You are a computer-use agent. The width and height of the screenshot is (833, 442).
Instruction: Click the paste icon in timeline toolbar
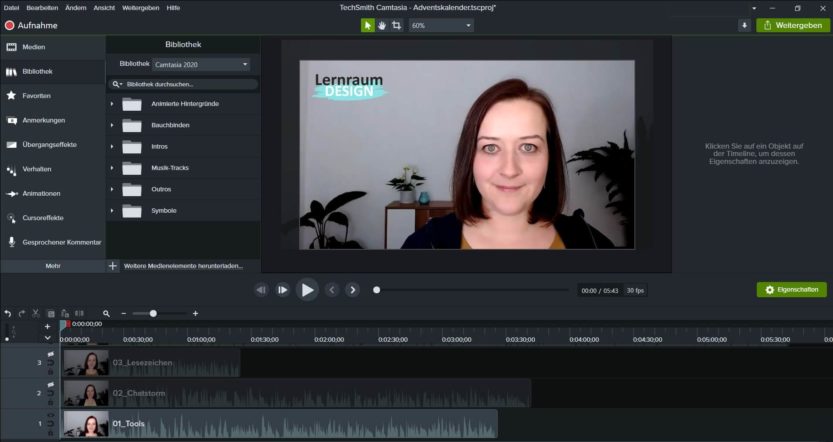pos(65,314)
